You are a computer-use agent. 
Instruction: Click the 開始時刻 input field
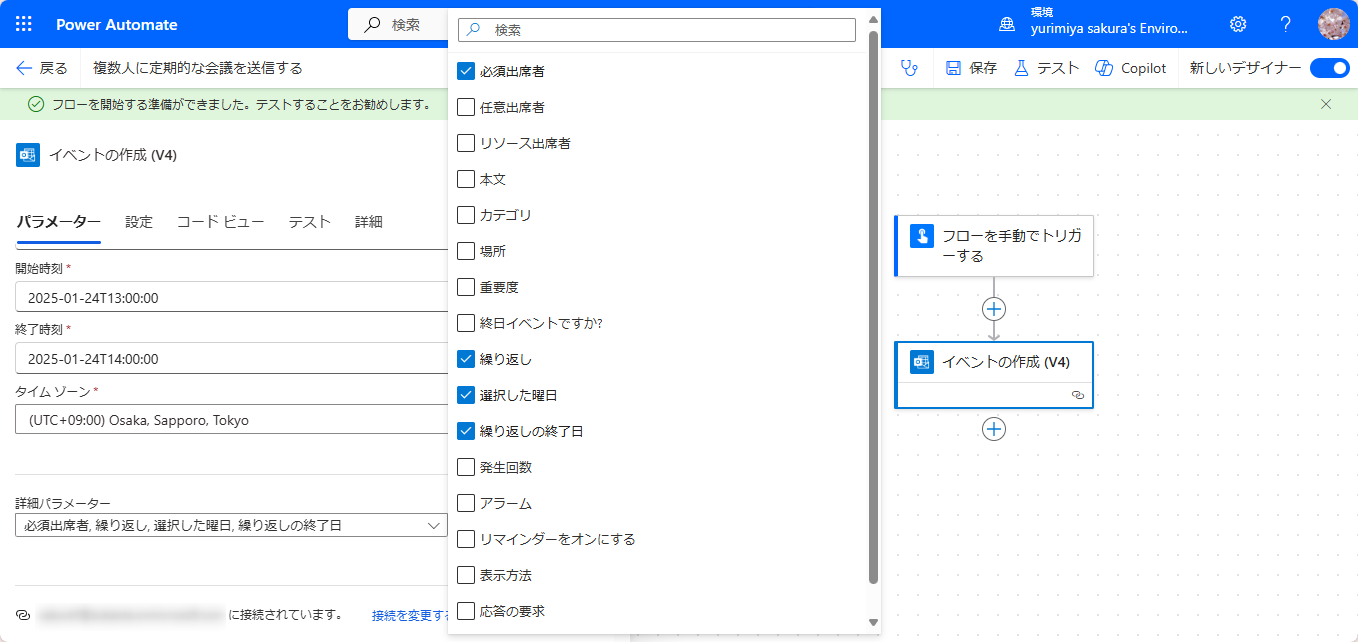point(232,297)
